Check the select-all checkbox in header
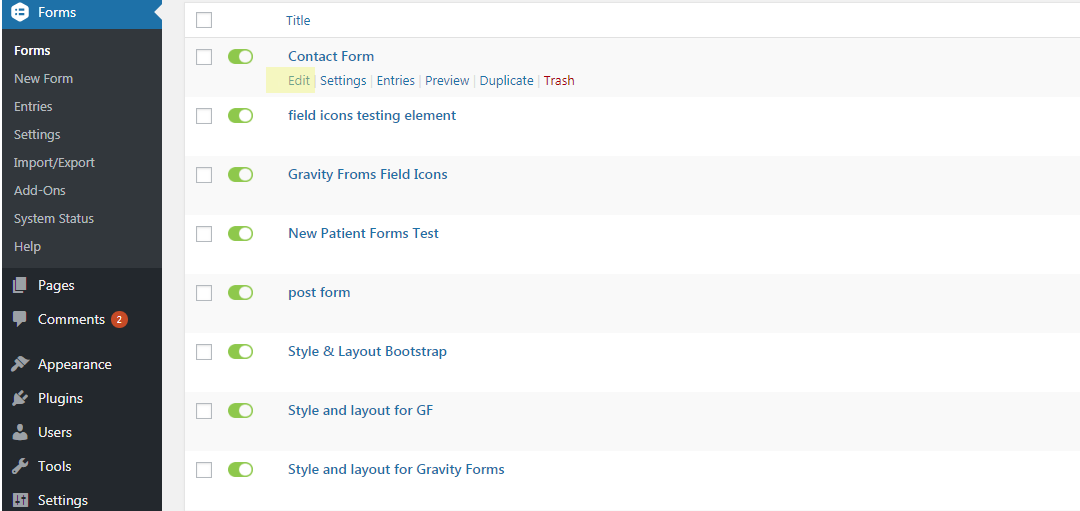This screenshot has width=1080, height=511. tap(204, 20)
